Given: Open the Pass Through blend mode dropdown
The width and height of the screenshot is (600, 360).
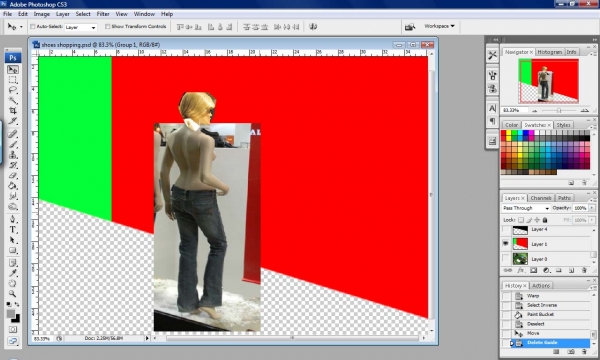Looking at the screenshot, I should point(526,208).
